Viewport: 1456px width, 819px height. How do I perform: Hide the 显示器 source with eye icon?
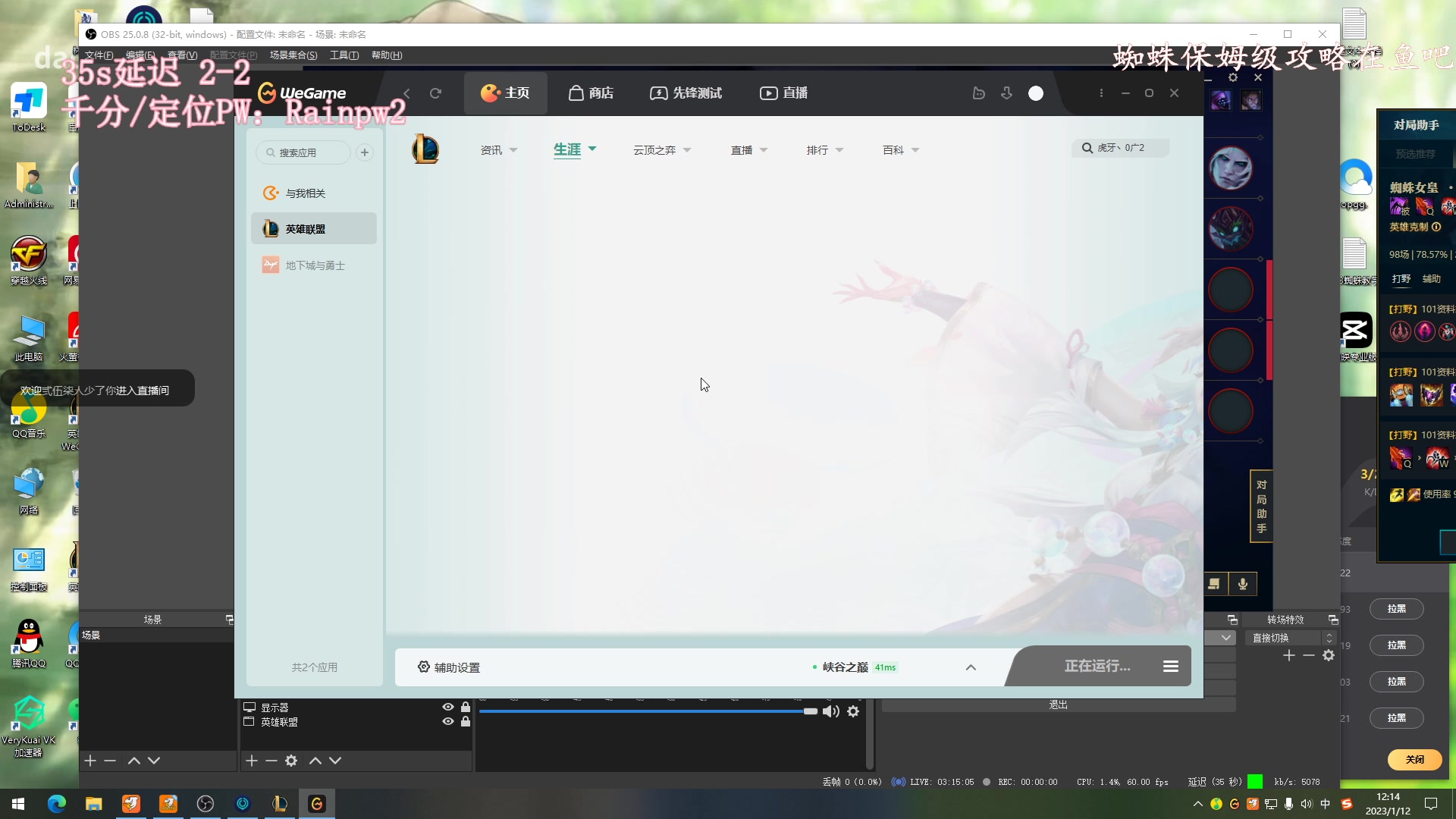[448, 707]
